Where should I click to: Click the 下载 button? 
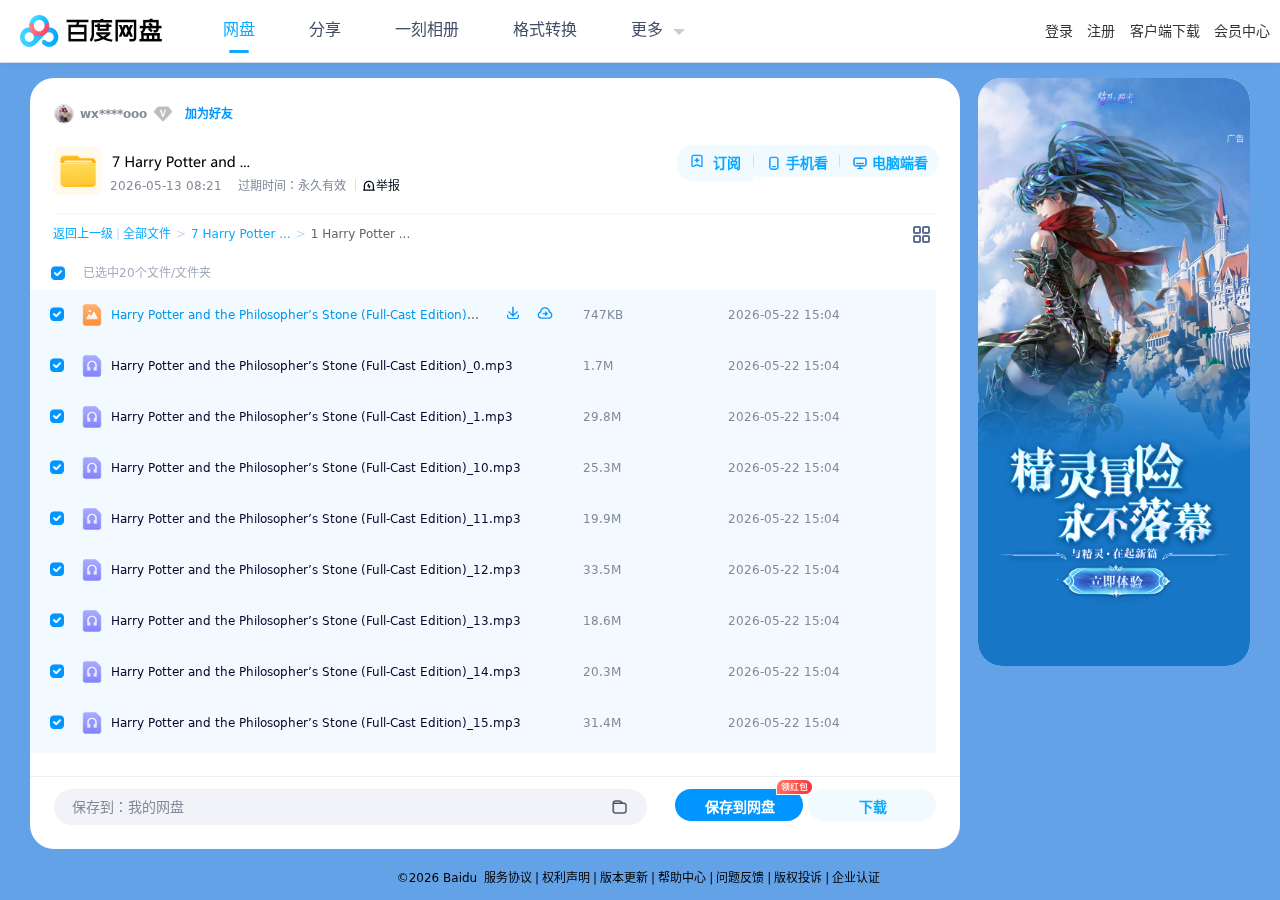coord(872,805)
